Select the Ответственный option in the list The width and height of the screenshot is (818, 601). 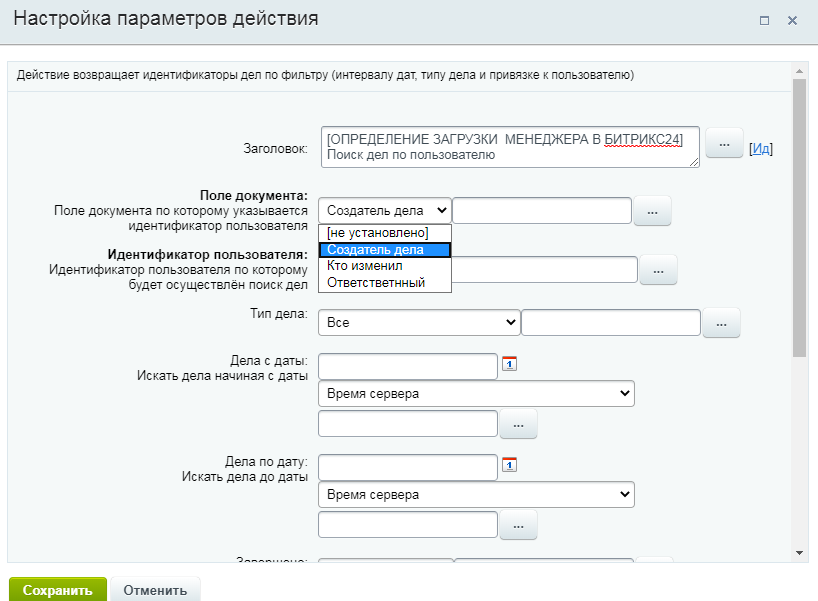(376, 283)
